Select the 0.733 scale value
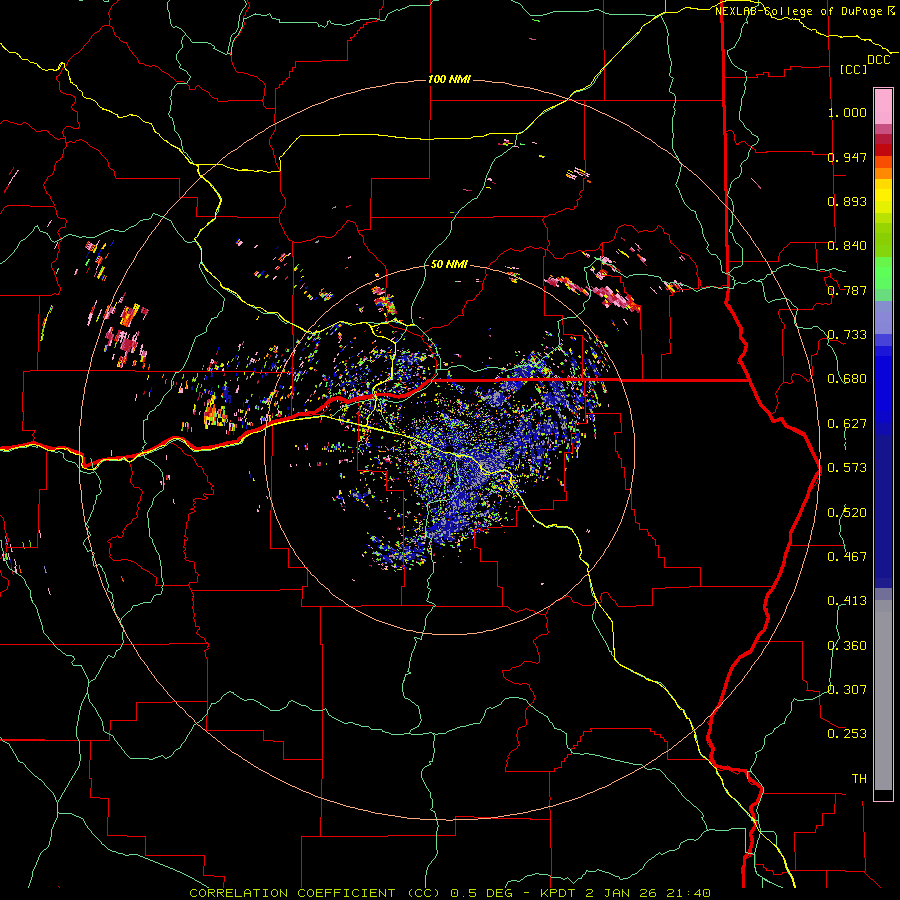The width and height of the screenshot is (900, 900). (847, 335)
